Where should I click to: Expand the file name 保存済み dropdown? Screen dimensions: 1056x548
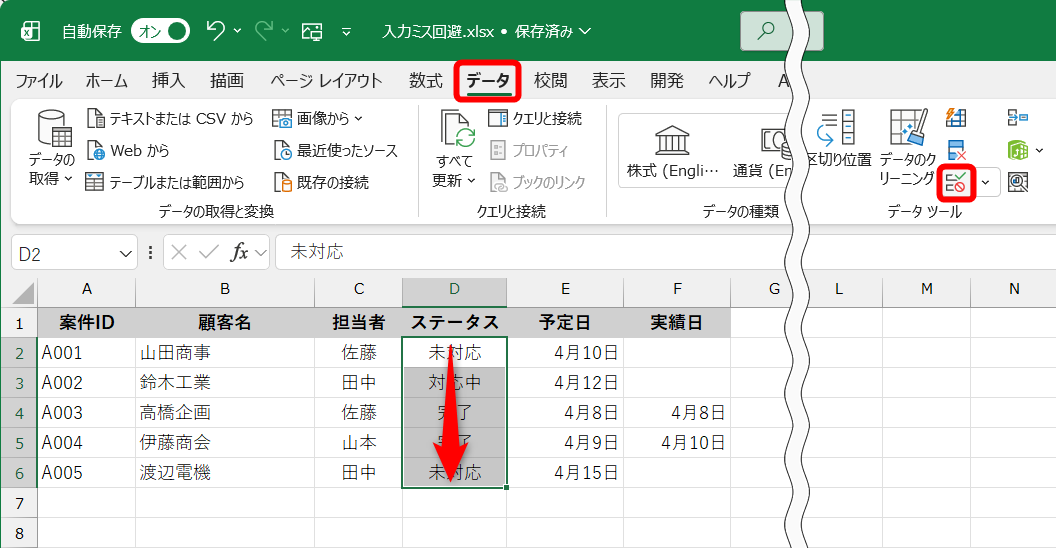point(585,31)
